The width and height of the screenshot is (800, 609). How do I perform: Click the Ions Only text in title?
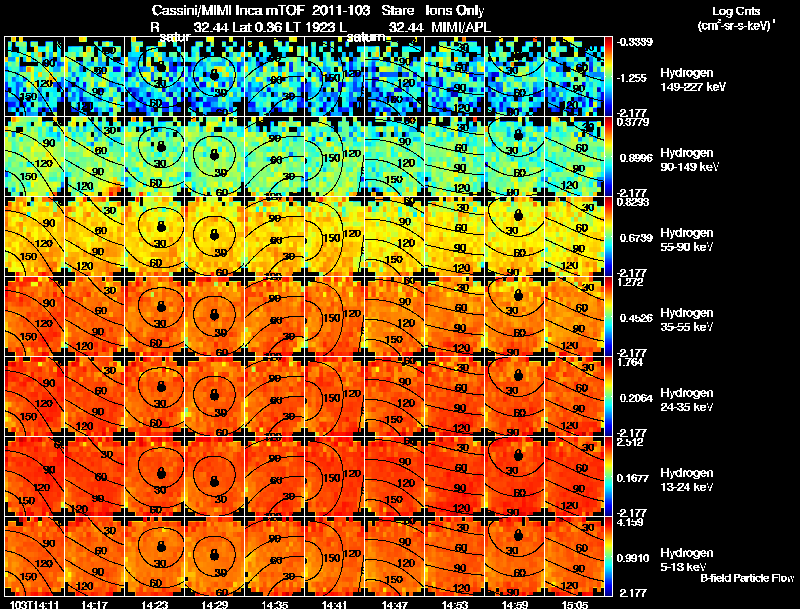coord(455,10)
